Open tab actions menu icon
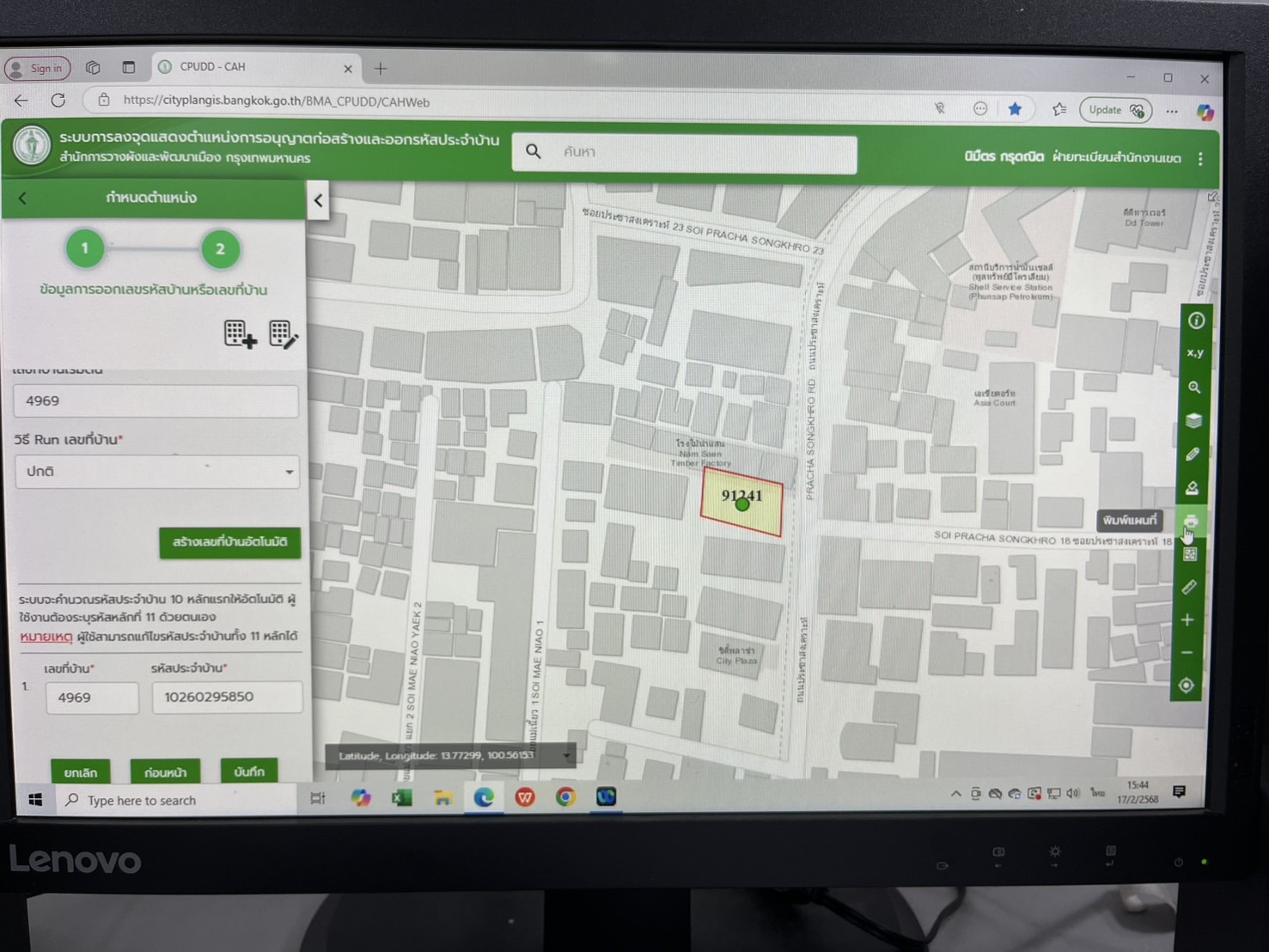This screenshot has width=1269, height=952. click(129, 67)
